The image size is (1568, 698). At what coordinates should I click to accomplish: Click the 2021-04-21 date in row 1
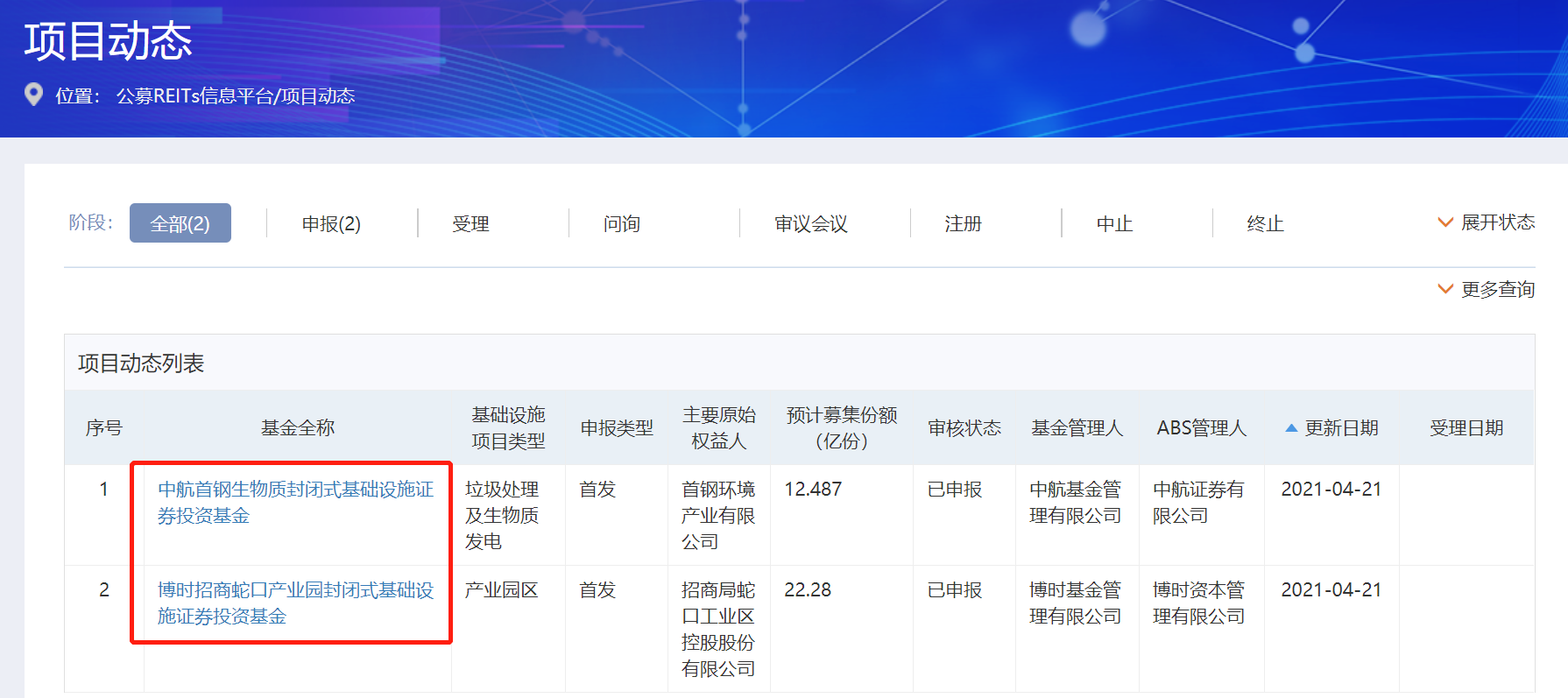tap(1331, 490)
